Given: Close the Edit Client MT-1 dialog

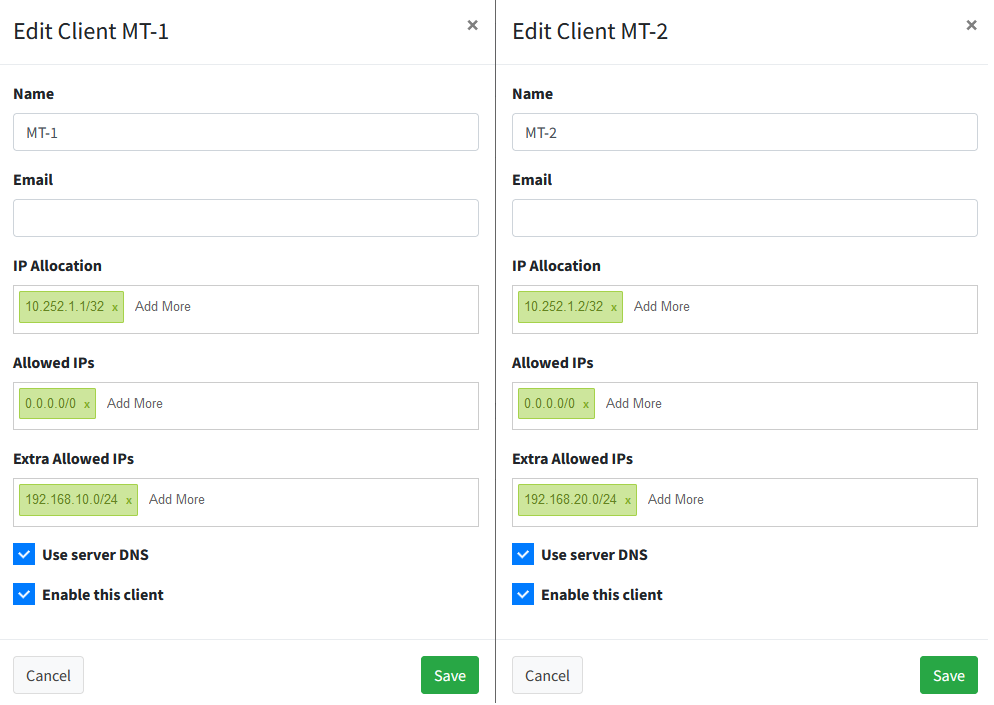Looking at the screenshot, I should click(472, 25).
